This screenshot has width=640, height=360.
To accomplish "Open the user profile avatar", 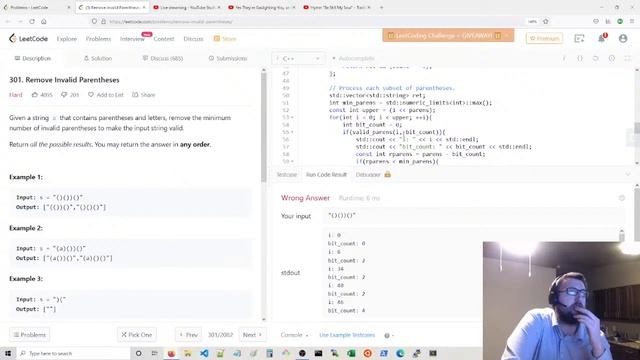I will click(623, 38).
